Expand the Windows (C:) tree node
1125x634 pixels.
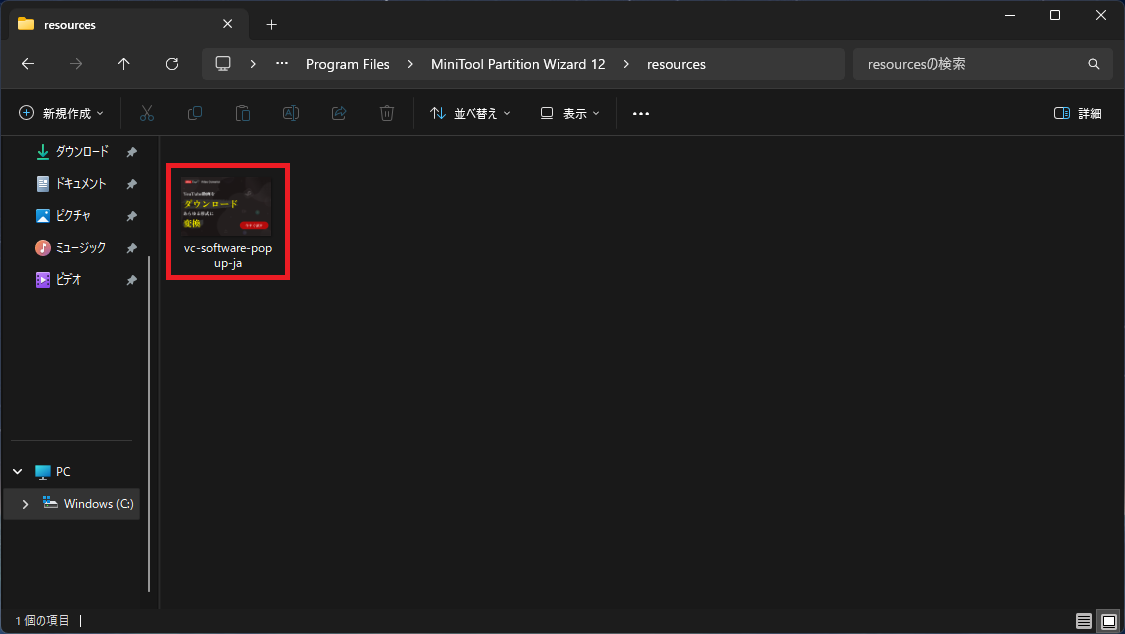[25, 504]
